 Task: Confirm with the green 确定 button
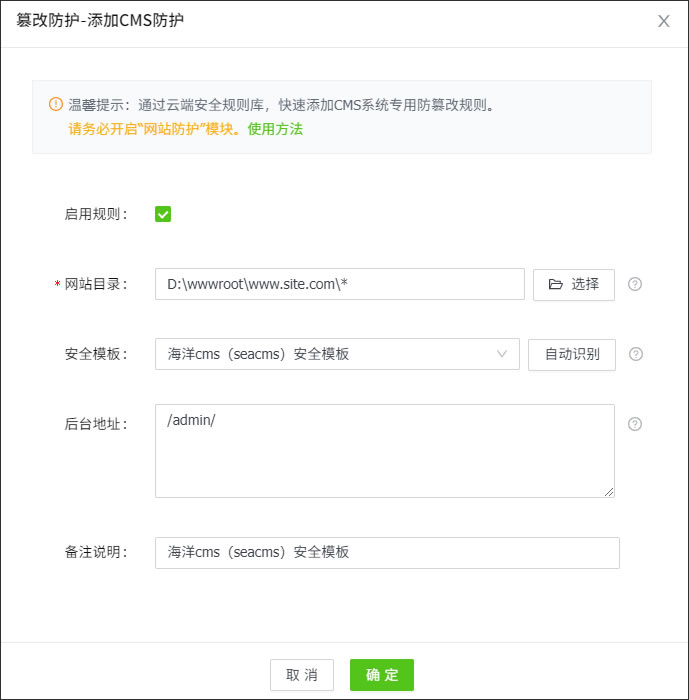382,675
